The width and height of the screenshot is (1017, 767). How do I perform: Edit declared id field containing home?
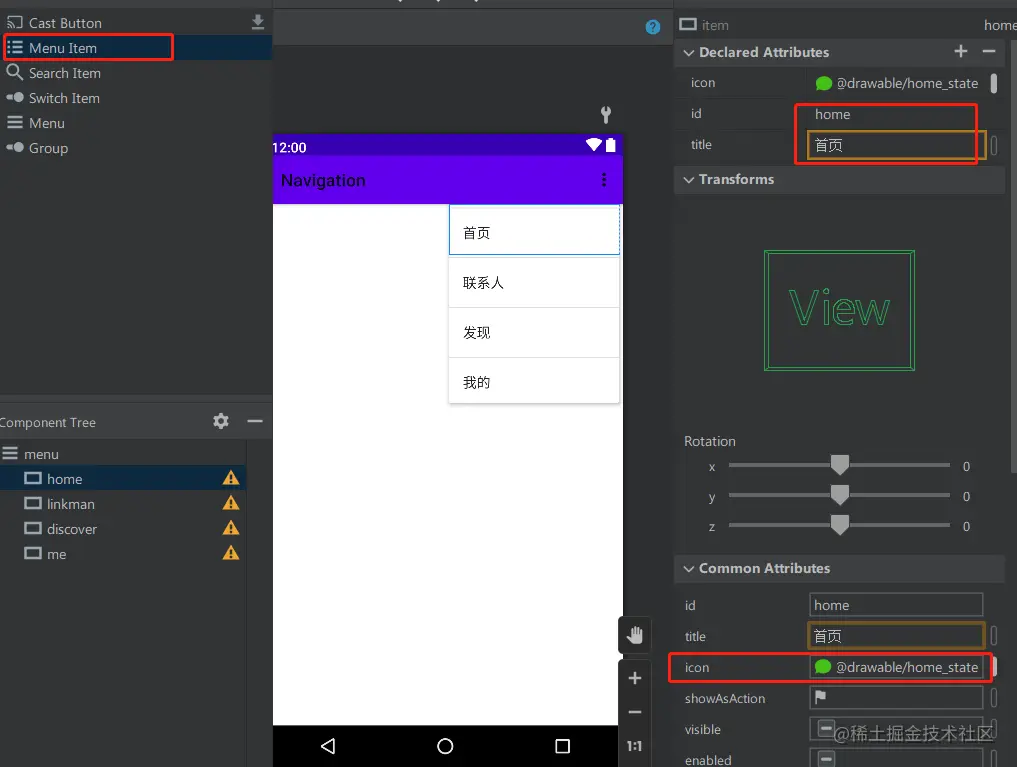[896, 114]
